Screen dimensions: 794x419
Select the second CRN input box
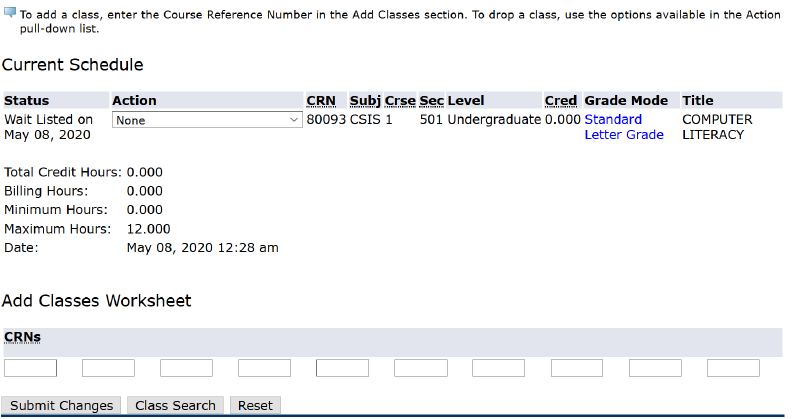tap(108, 368)
